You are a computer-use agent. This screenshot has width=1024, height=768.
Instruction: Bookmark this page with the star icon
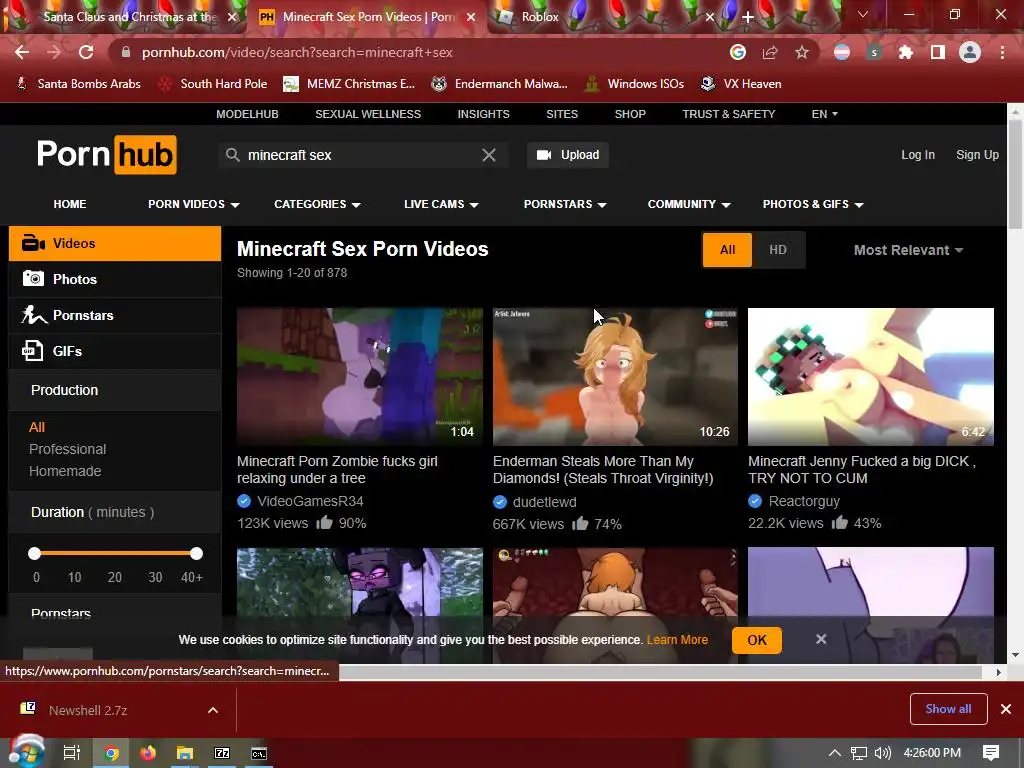click(802, 52)
